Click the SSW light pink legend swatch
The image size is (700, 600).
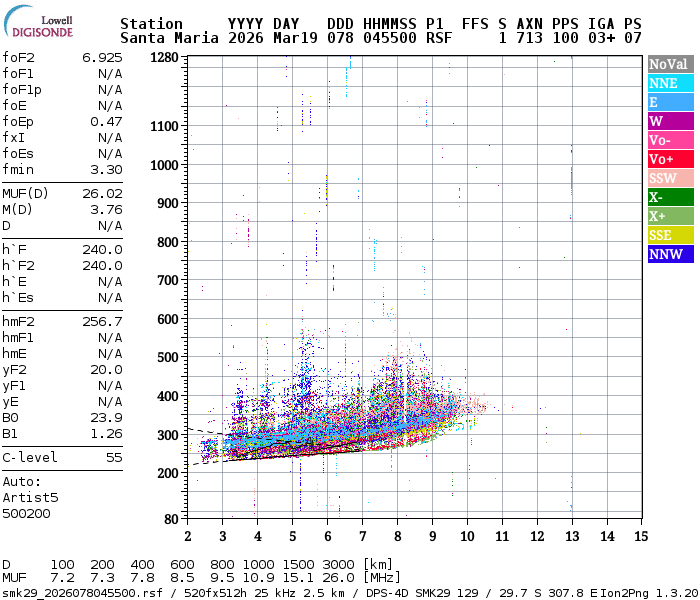point(669,178)
